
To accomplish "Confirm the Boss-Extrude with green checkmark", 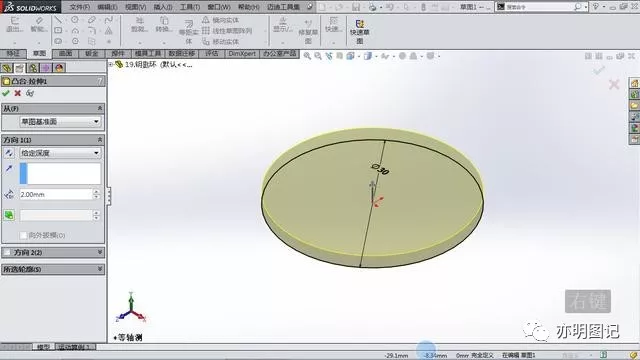I will click(x=6, y=93).
